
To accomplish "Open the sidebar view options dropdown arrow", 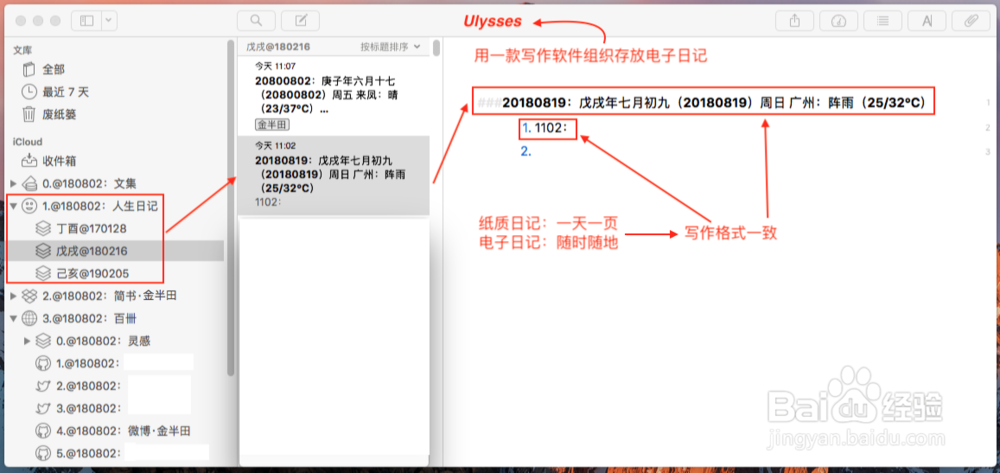I will [109, 21].
